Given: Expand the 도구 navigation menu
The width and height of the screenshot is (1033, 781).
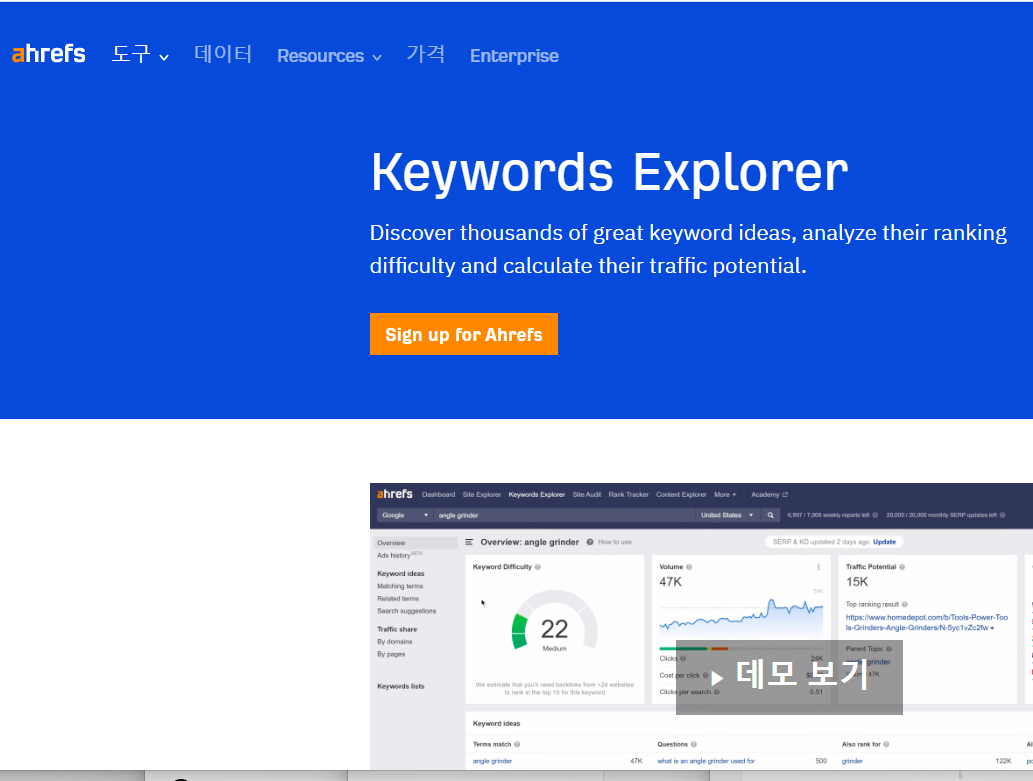Looking at the screenshot, I should [x=140, y=55].
